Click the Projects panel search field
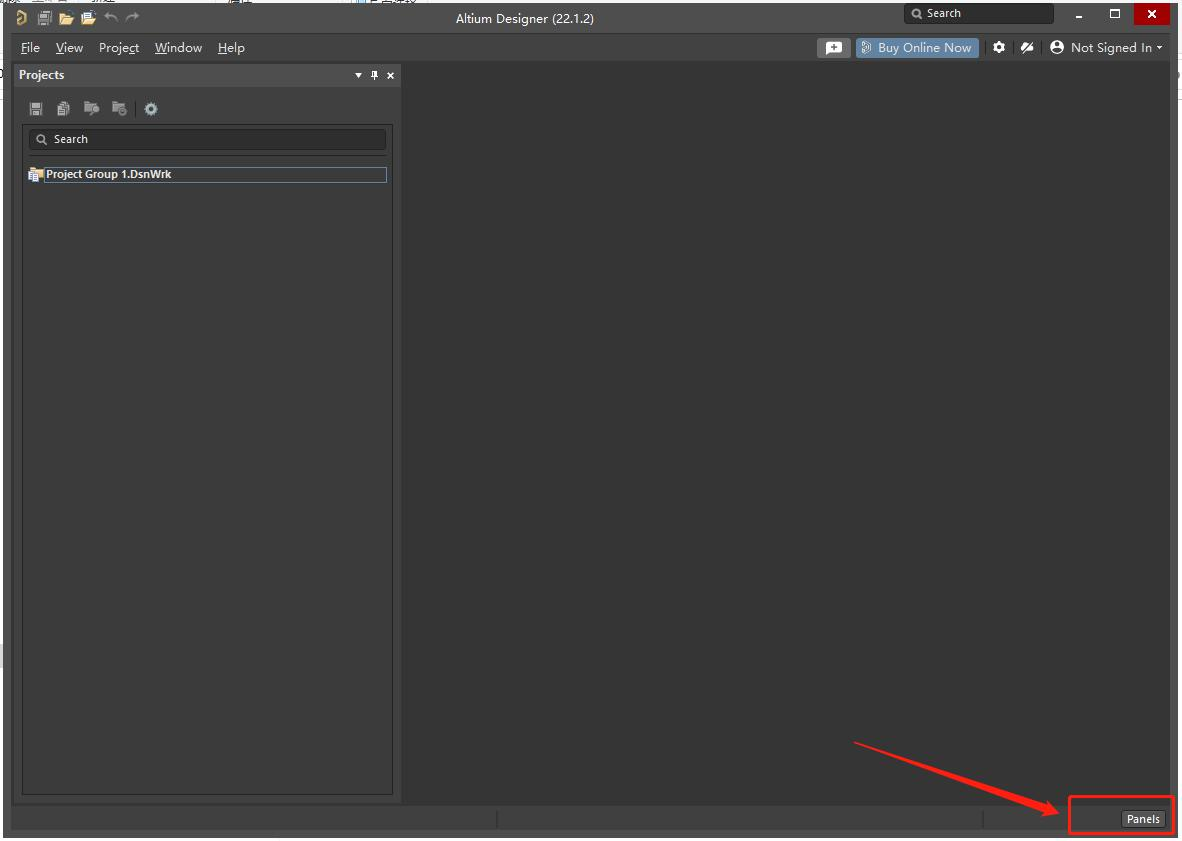Screen dimensions: 1182x841 (x=207, y=139)
